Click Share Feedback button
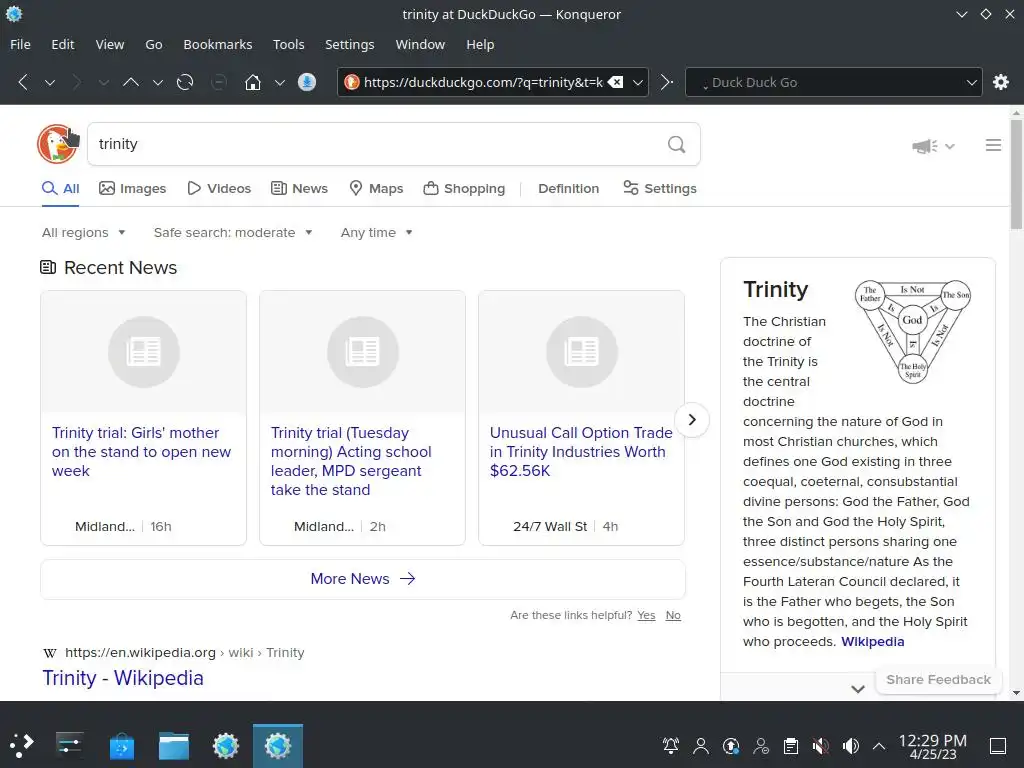 click(x=938, y=680)
